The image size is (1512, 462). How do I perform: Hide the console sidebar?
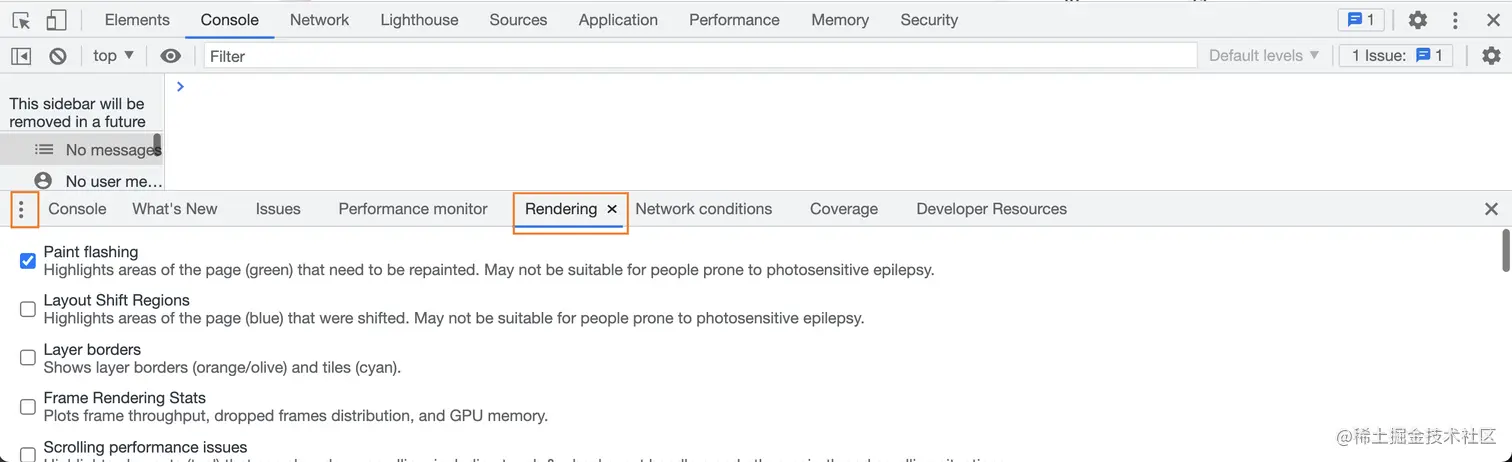[x=21, y=56]
